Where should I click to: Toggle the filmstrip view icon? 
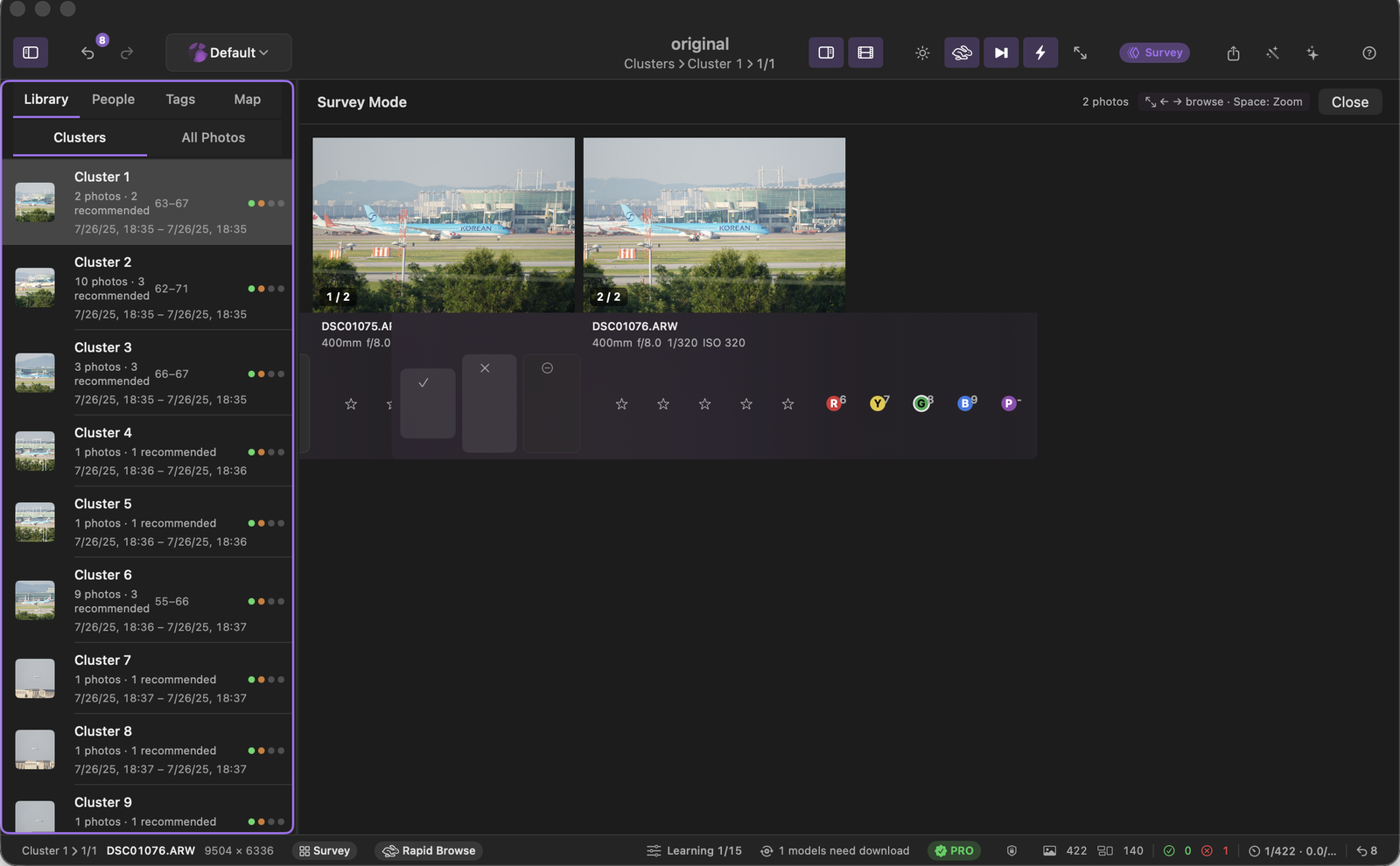[x=865, y=52]
